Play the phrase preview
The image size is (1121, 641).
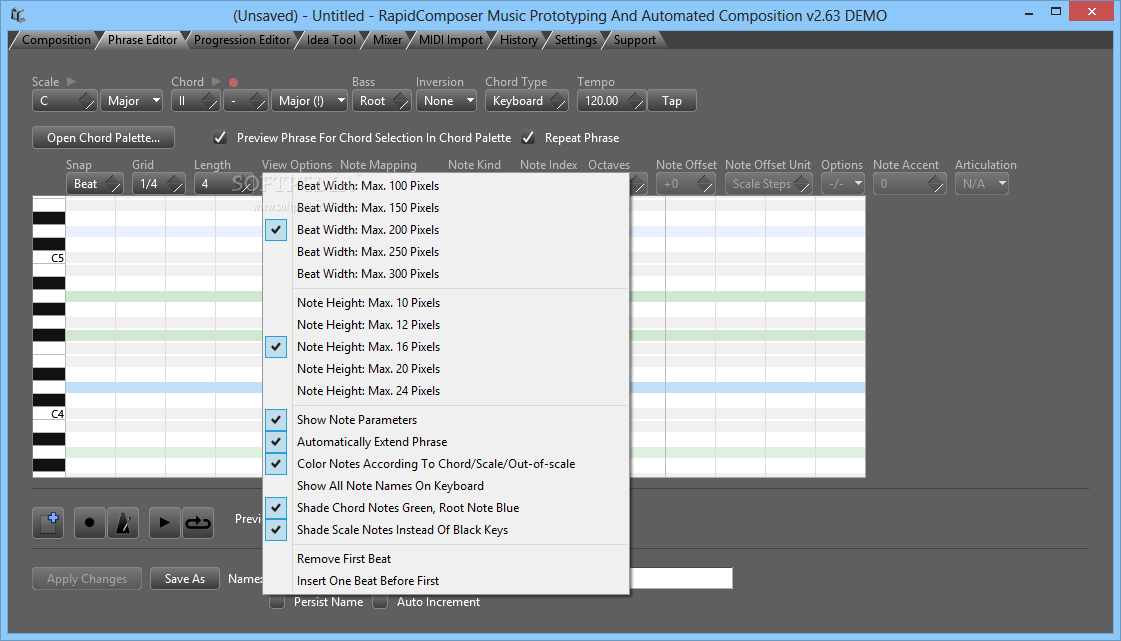click(x=164, y=523)
